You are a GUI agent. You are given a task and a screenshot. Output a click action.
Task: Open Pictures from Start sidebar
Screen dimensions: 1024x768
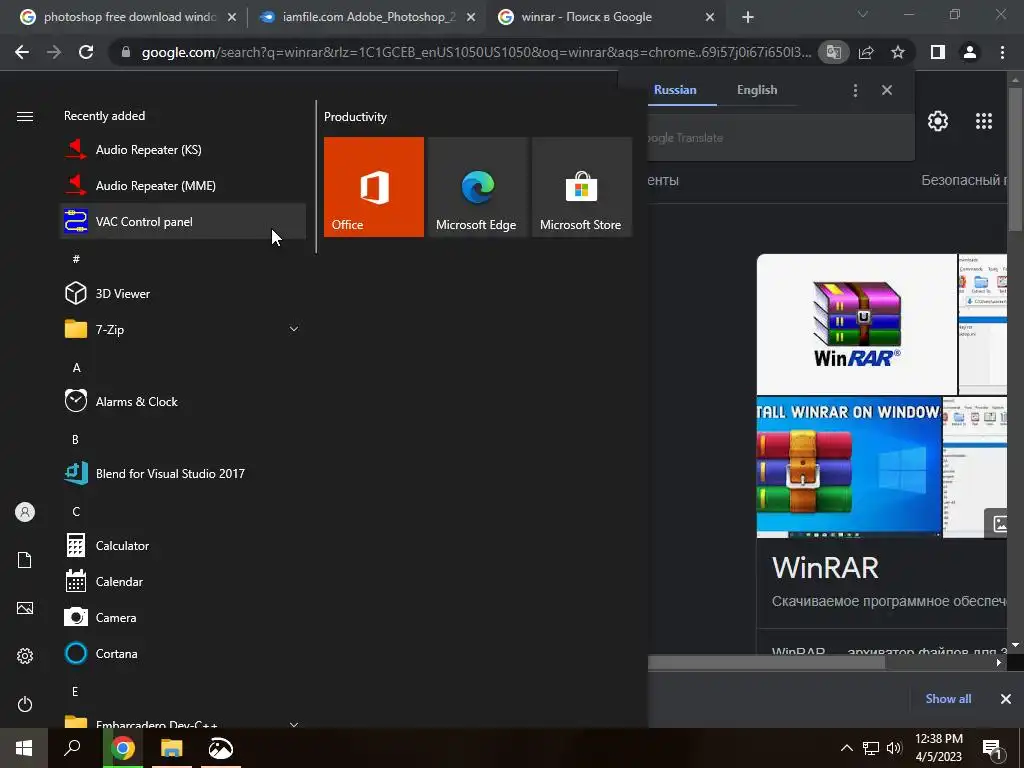click(x=25, y=608)
